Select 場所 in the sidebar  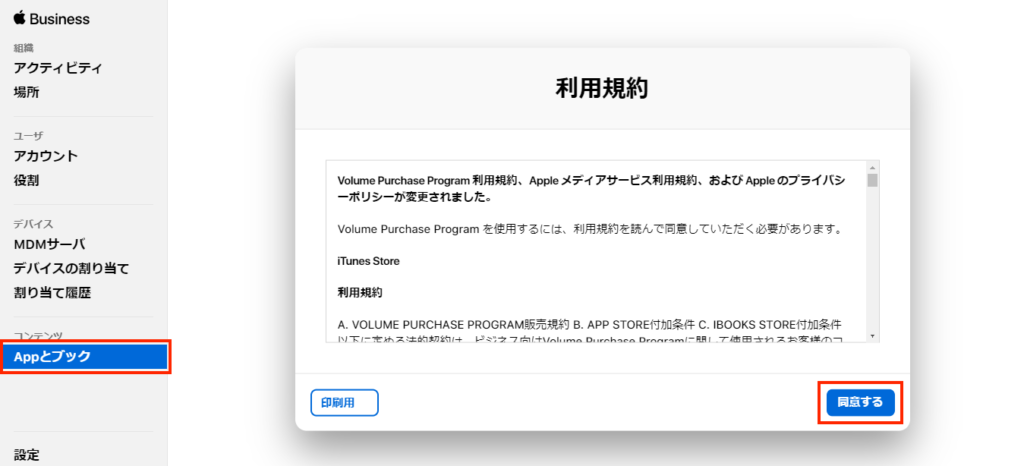27,93
